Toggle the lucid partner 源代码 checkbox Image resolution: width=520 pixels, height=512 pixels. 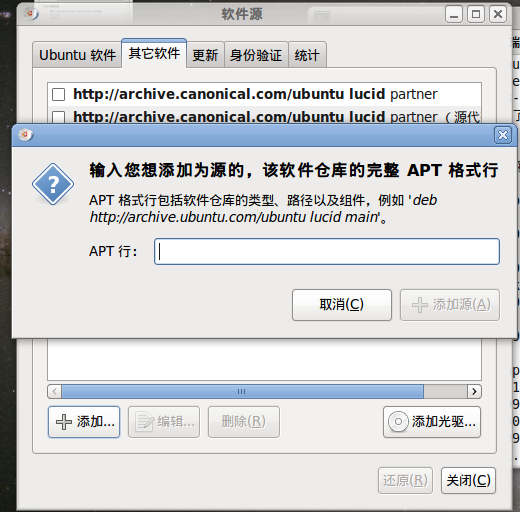[59, 117]
